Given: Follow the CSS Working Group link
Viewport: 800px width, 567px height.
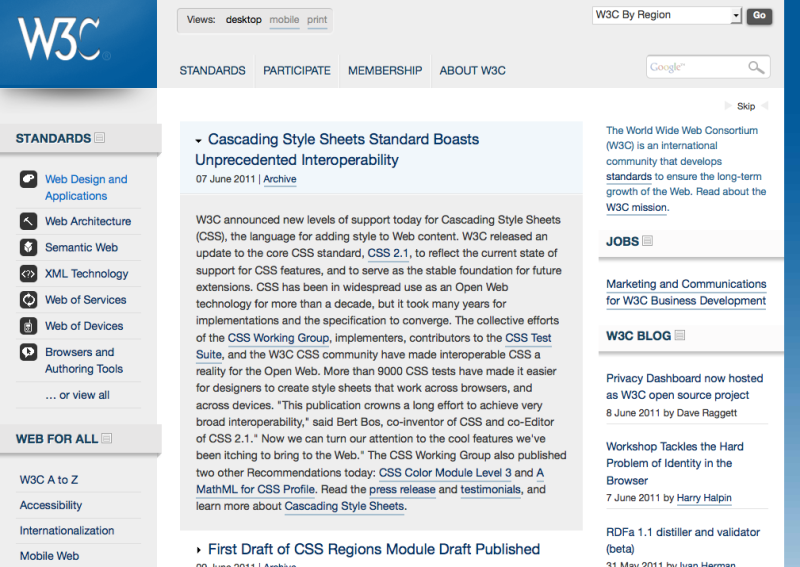Looking at the screenshot, I should (278, 338).
